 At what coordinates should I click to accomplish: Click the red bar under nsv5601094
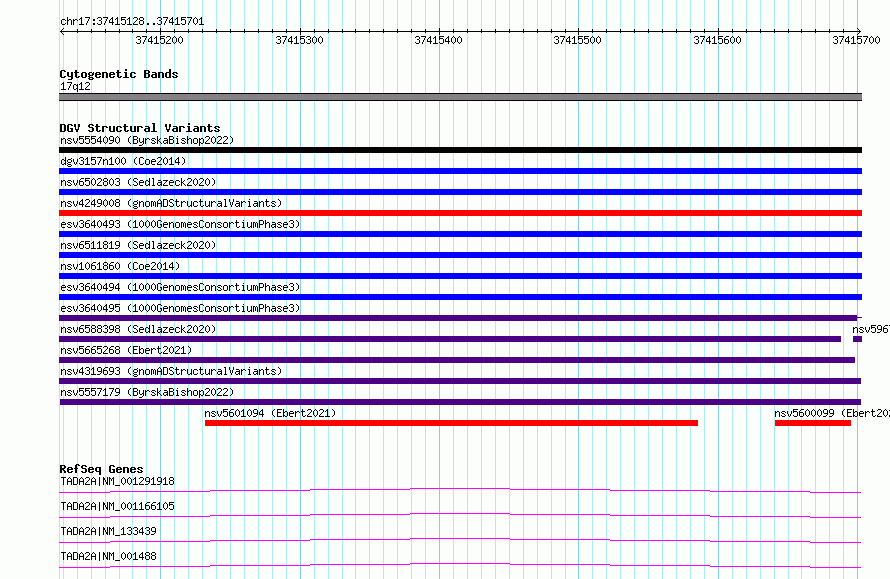tap(451, 423)
